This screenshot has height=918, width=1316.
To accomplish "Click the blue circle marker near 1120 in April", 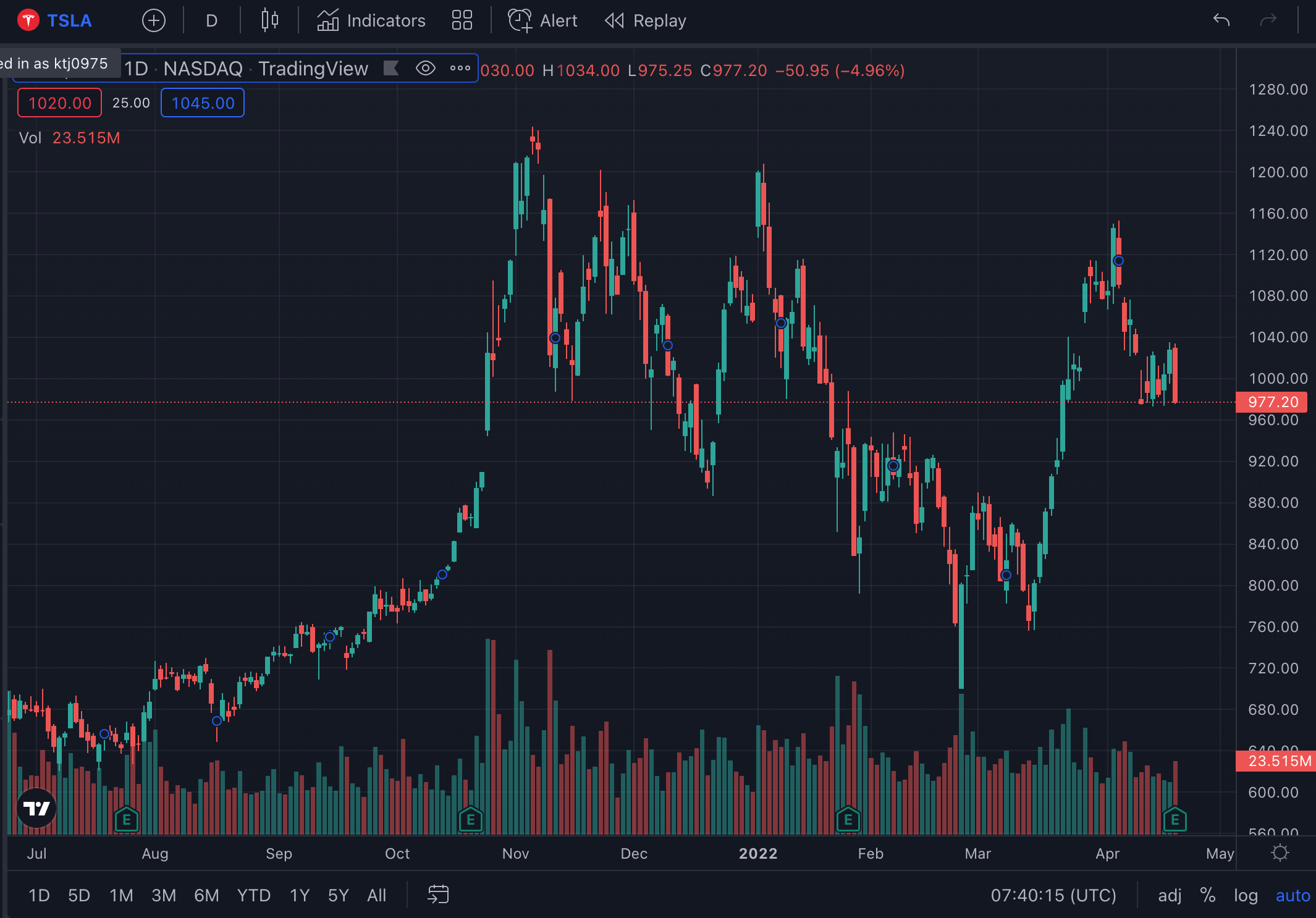I will pyautogui.click(x=1118, y=261).
